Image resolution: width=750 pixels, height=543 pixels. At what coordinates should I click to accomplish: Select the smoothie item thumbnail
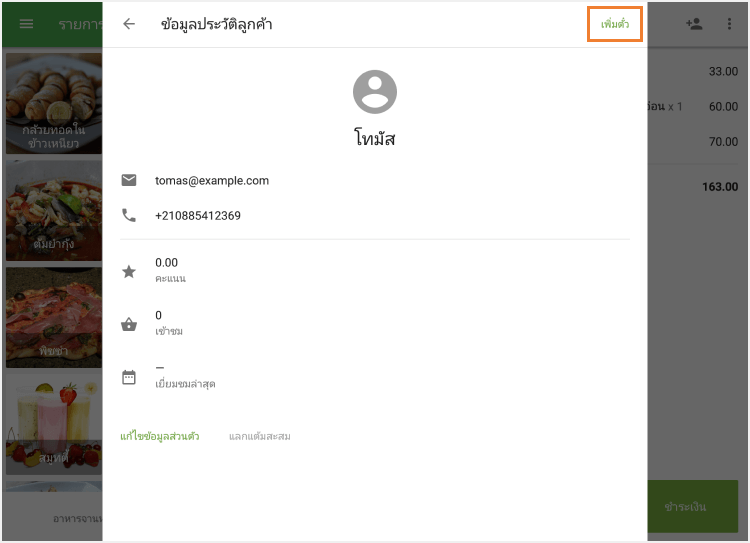(53, 425)
